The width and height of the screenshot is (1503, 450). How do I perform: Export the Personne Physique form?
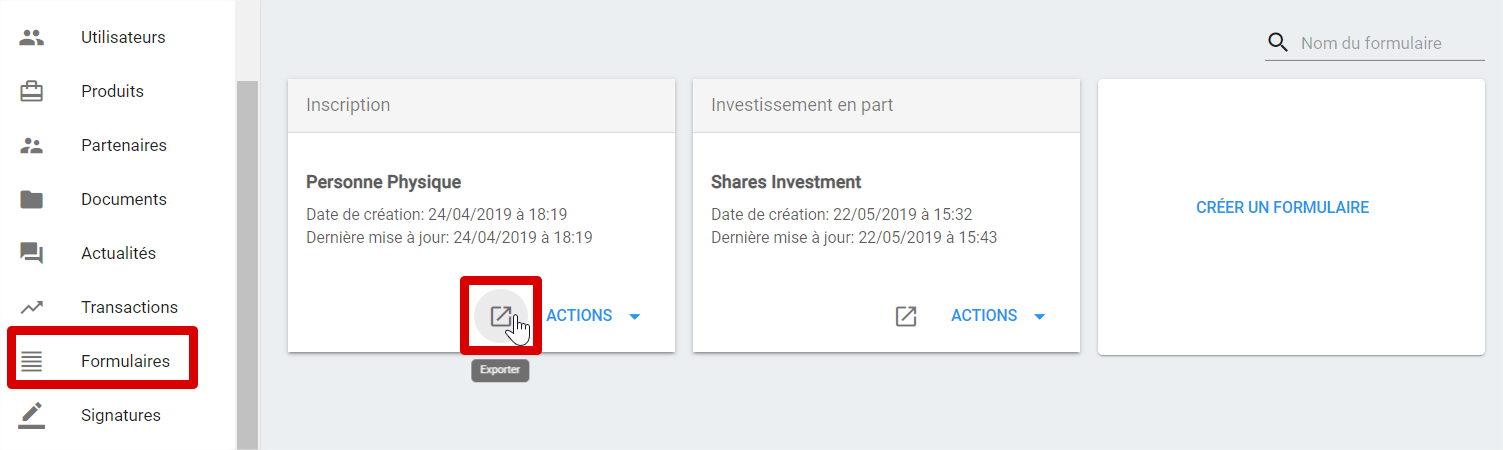[501, 316]
